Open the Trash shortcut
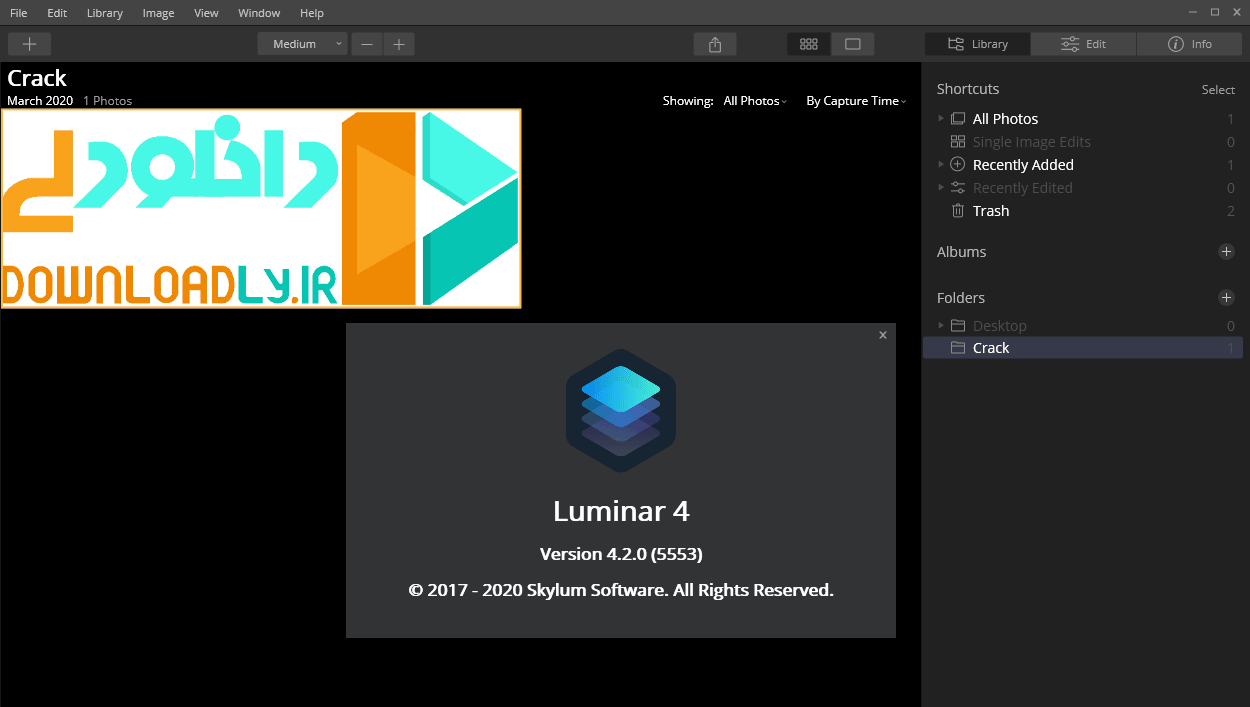The width and height of the screenshot is (1250, 707). (x=991, y=211)
